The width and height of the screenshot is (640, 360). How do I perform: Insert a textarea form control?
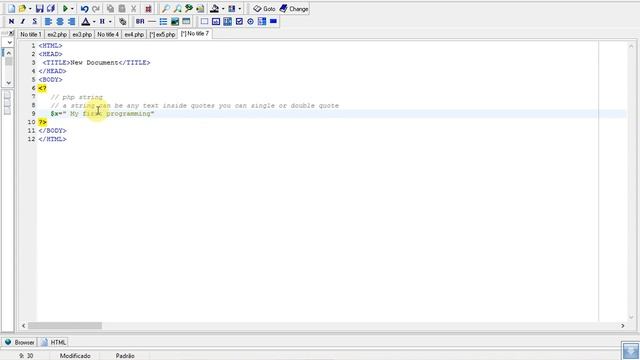(x=227, y=21)
